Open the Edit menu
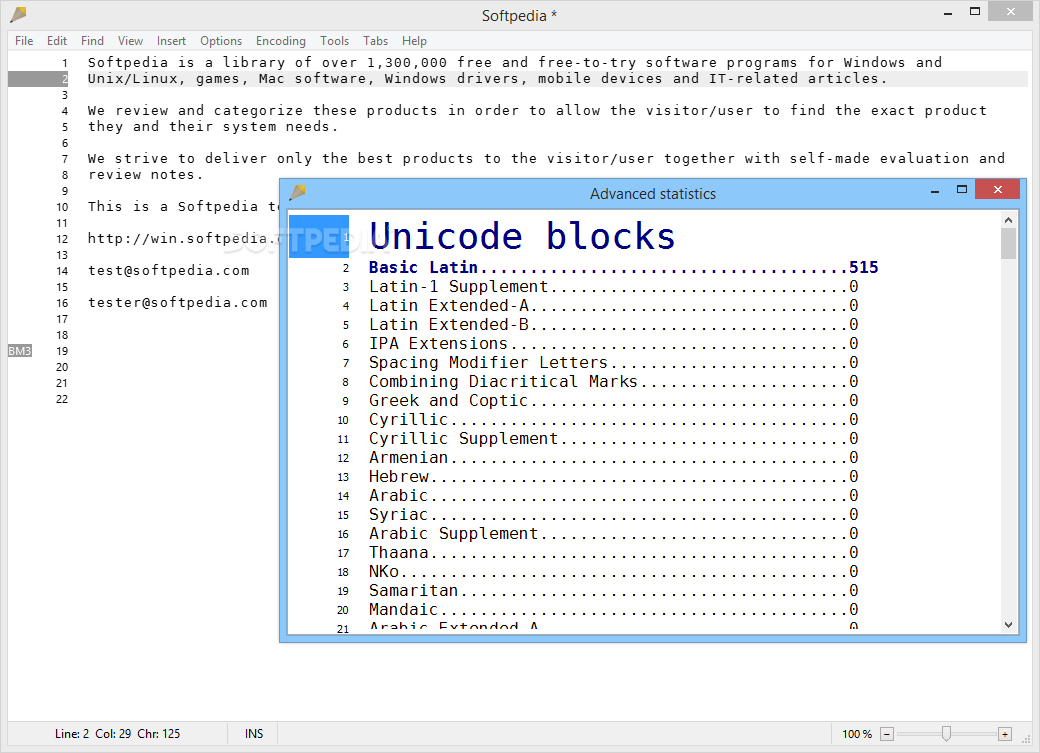 [56, 40]
